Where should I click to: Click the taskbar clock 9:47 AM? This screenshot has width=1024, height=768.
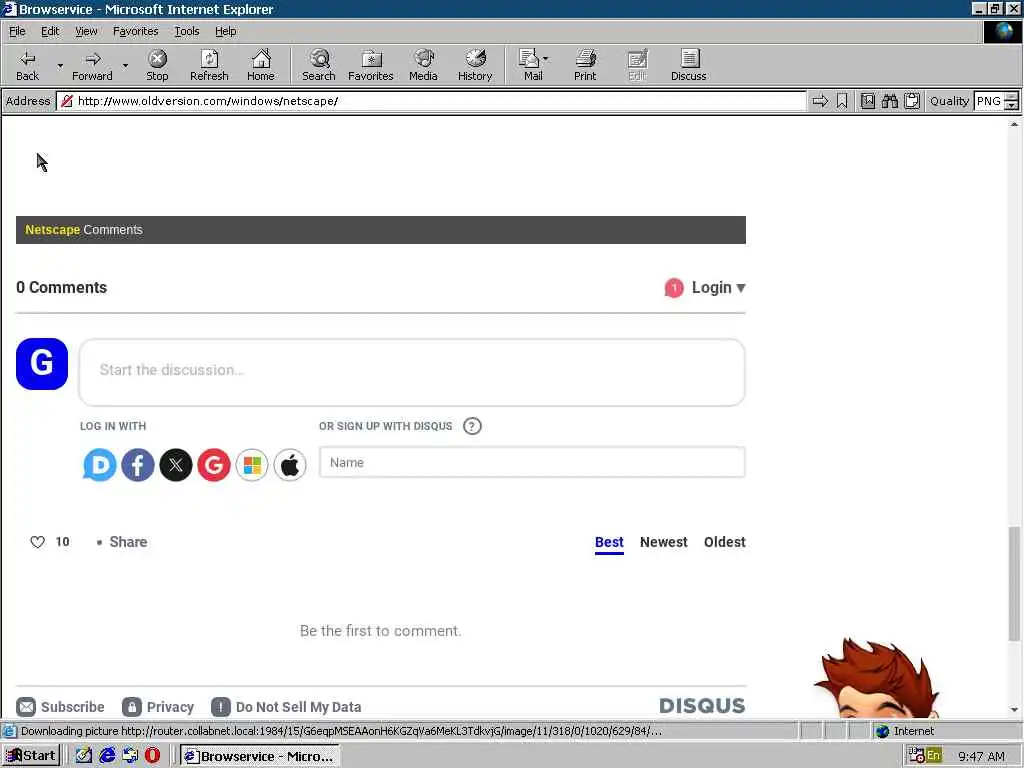(x=981, y=756)
